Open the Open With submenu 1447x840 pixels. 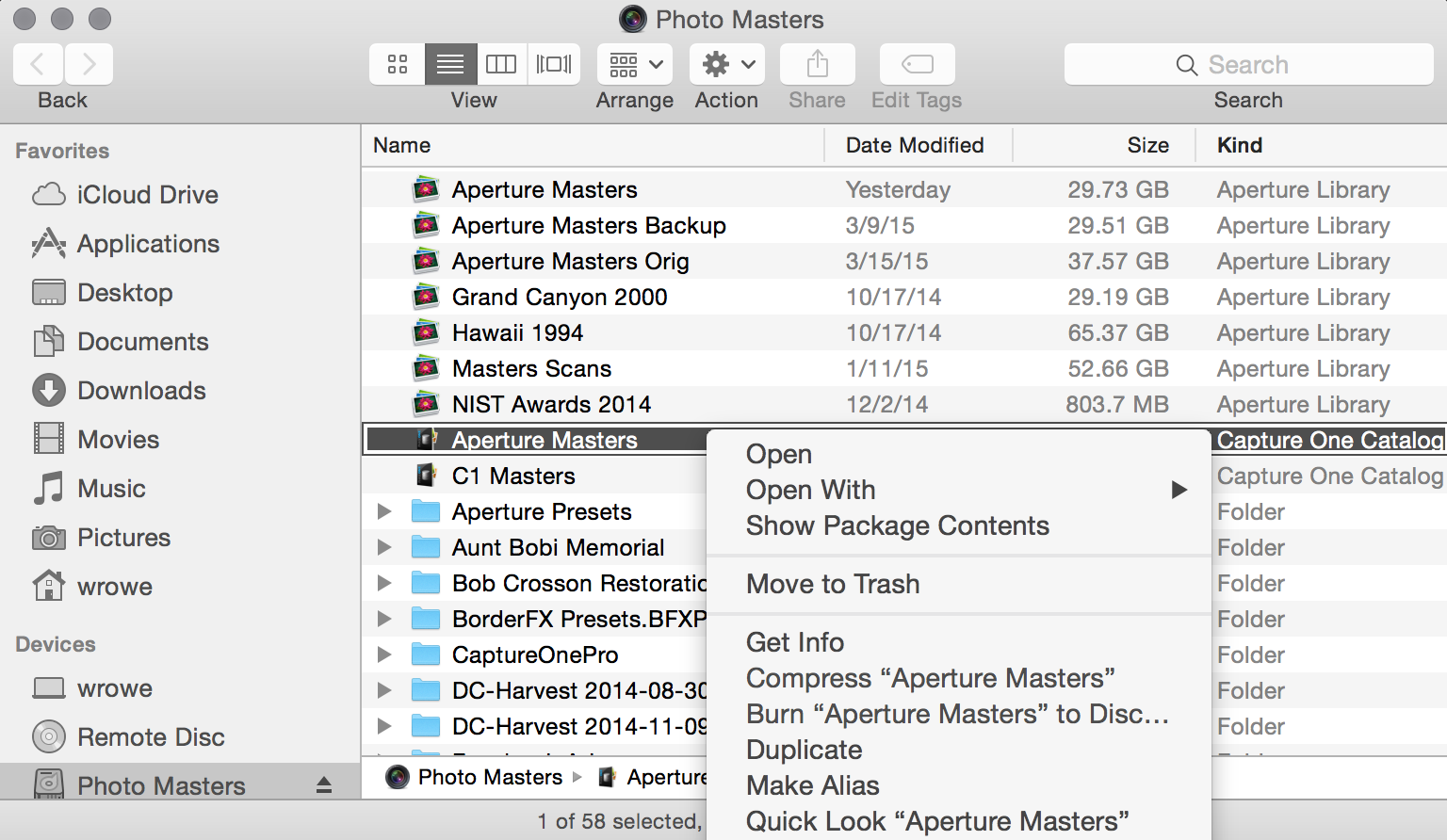pyautogui.click(x=959, y=490)
